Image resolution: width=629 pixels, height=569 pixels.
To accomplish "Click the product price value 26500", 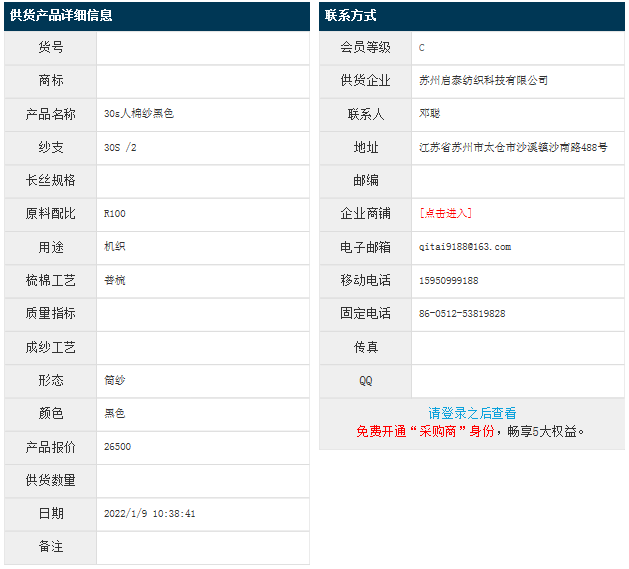I will coord(117,447).
